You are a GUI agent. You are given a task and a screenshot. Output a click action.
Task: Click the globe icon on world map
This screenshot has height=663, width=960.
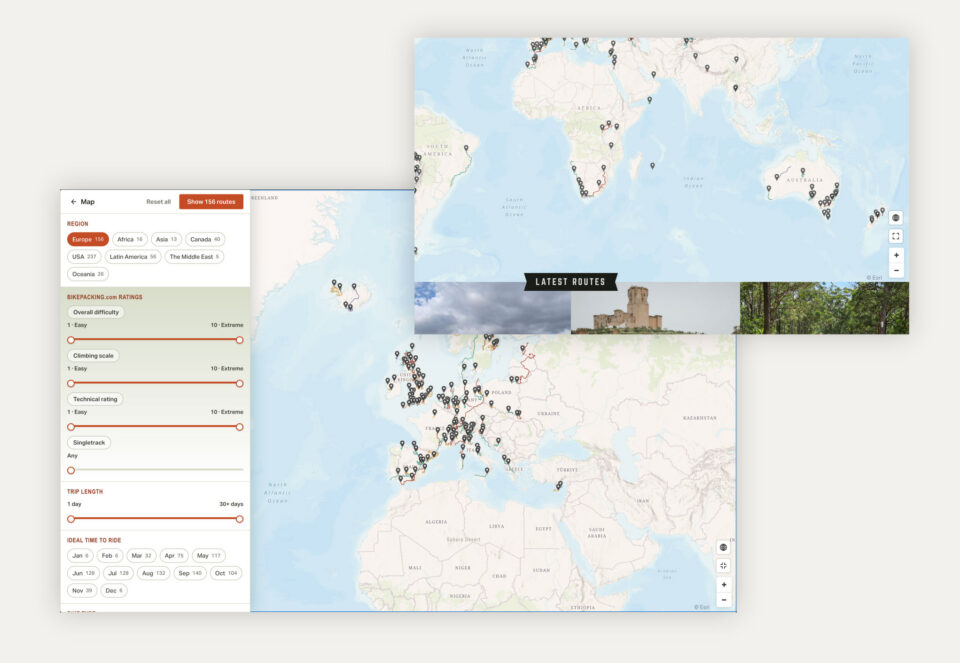(x=896, y=218)
